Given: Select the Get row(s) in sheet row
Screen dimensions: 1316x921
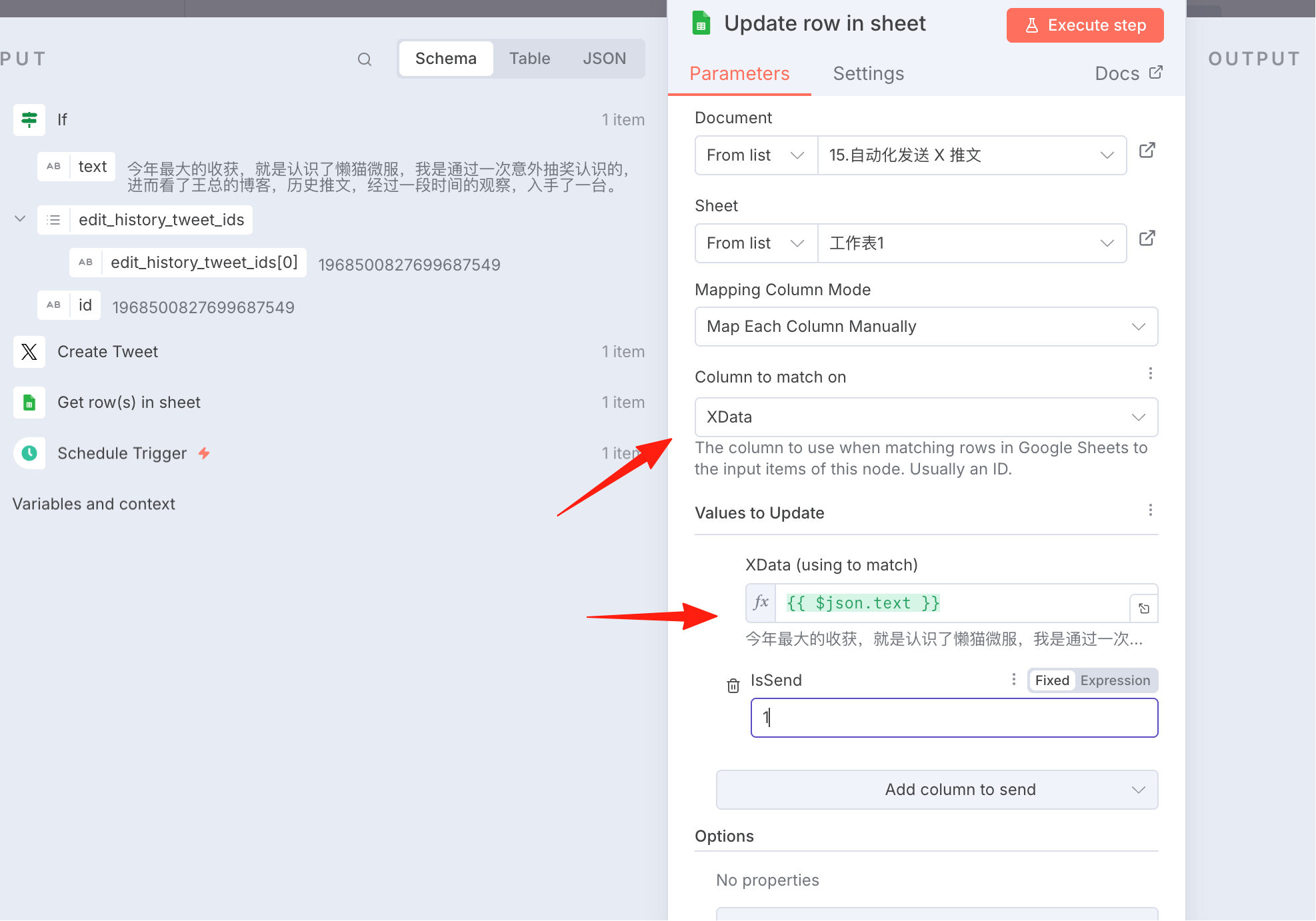Looking at the screenshot, I should [329, 403].
